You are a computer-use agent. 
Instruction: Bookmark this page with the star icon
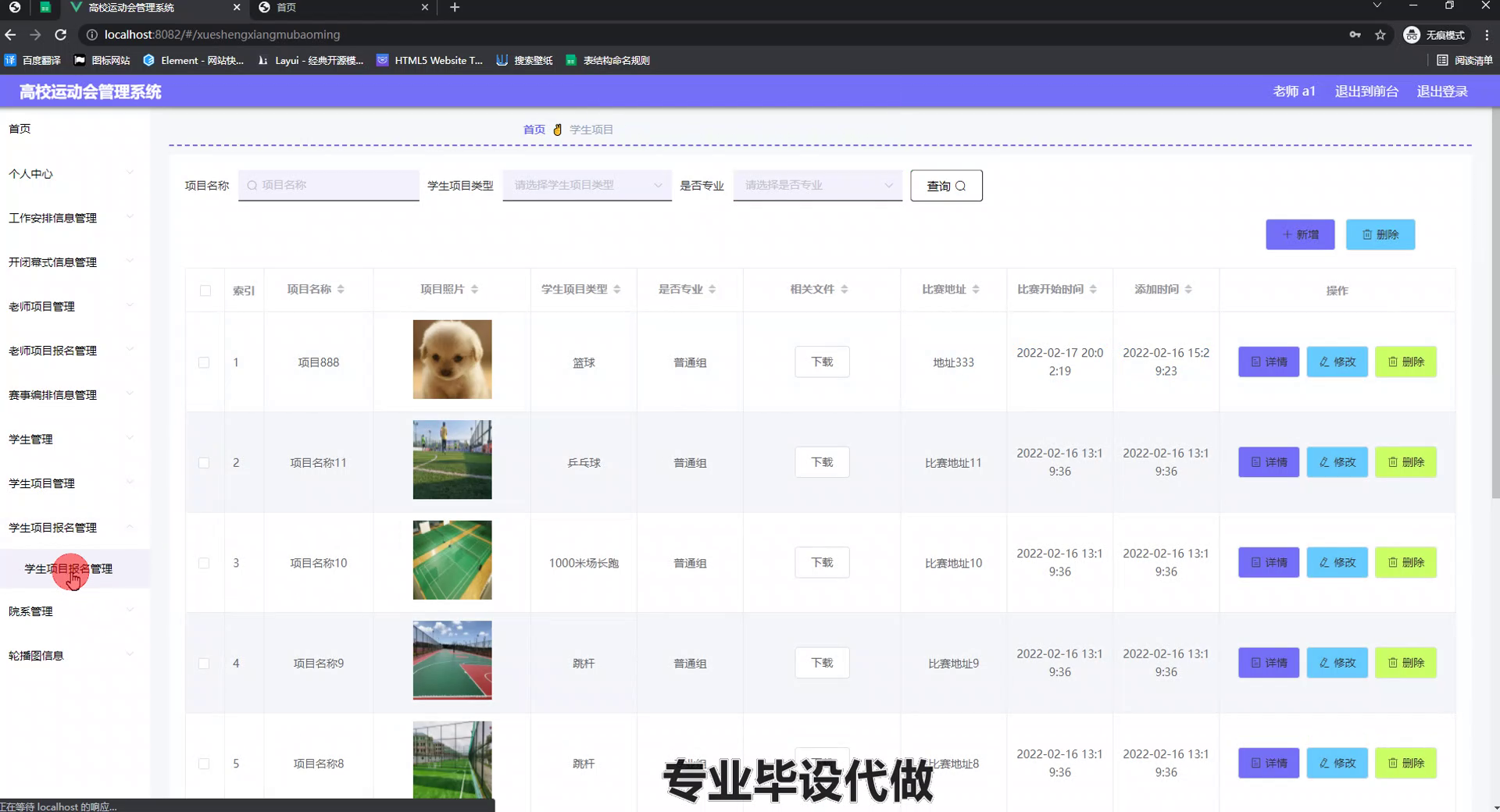(1380, 34)
